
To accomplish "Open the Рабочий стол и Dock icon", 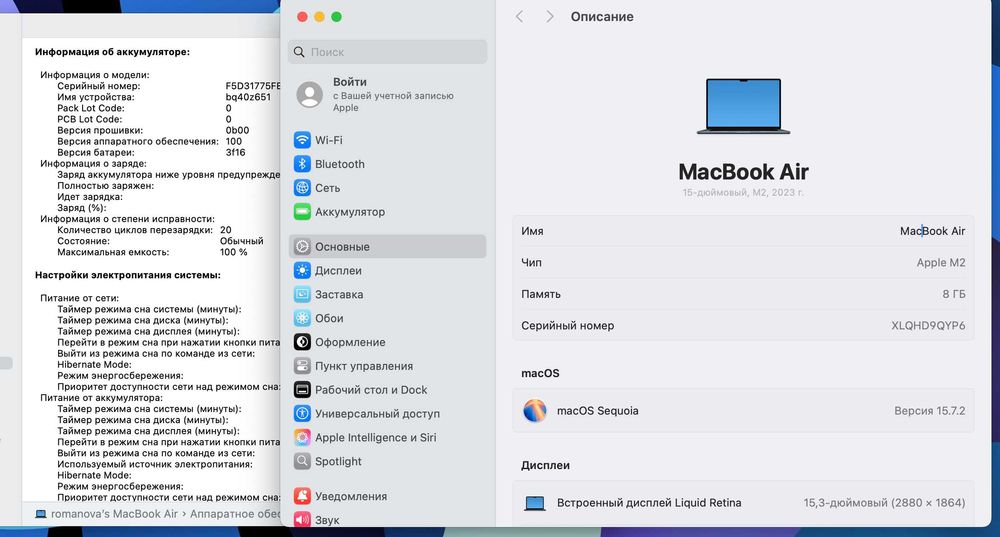I will pos(302,390).
